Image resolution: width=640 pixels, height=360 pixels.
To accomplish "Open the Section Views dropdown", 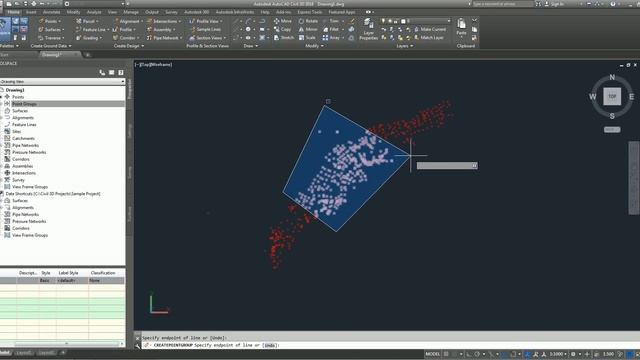I will tap(208, 38).
